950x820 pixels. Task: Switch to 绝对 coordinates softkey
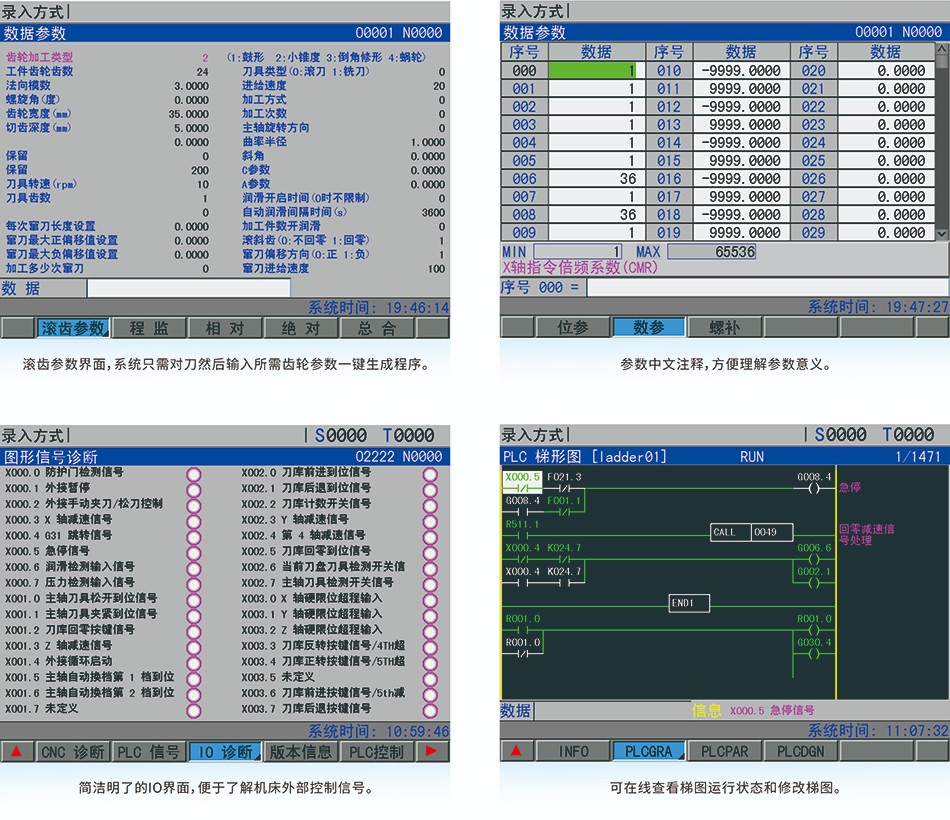tap(301, 328)
